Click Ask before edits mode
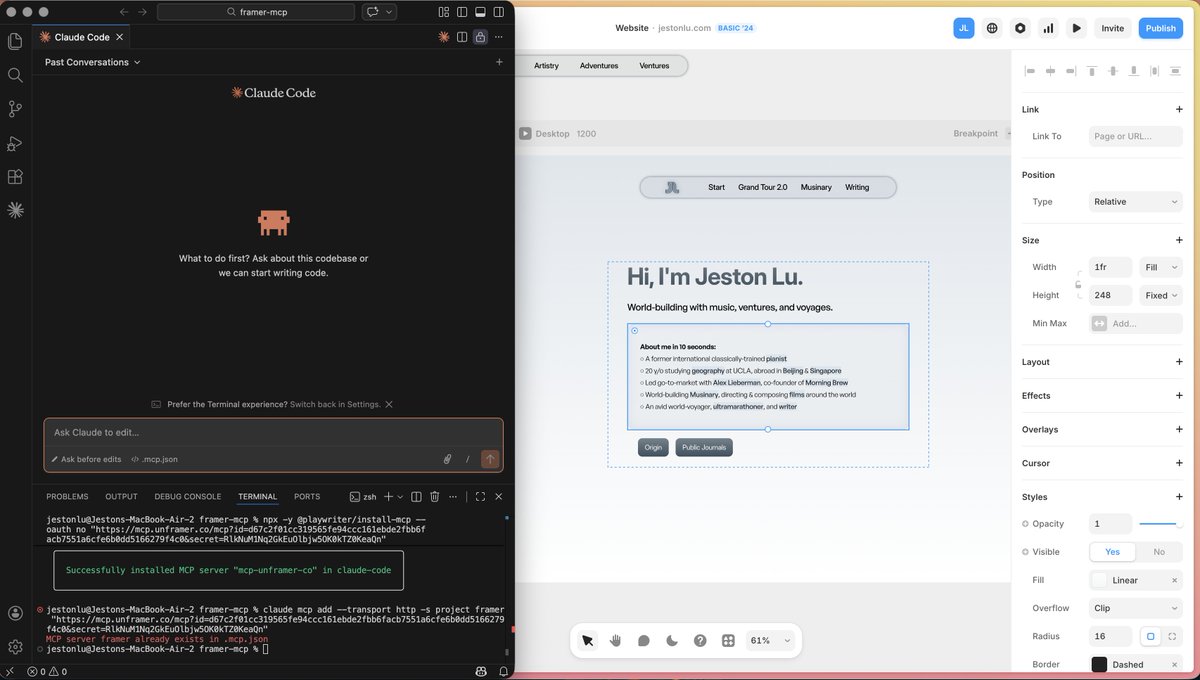Viewport: 1200px width, 680px height. coord(86,459)
